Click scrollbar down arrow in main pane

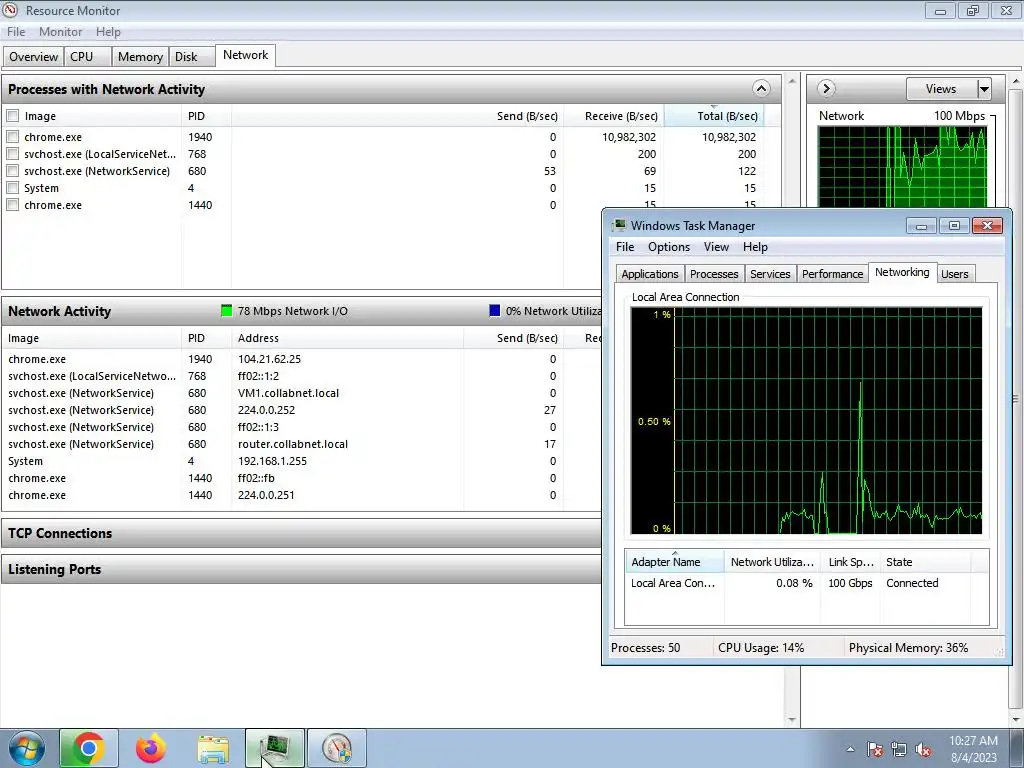[x=792, y=720]
